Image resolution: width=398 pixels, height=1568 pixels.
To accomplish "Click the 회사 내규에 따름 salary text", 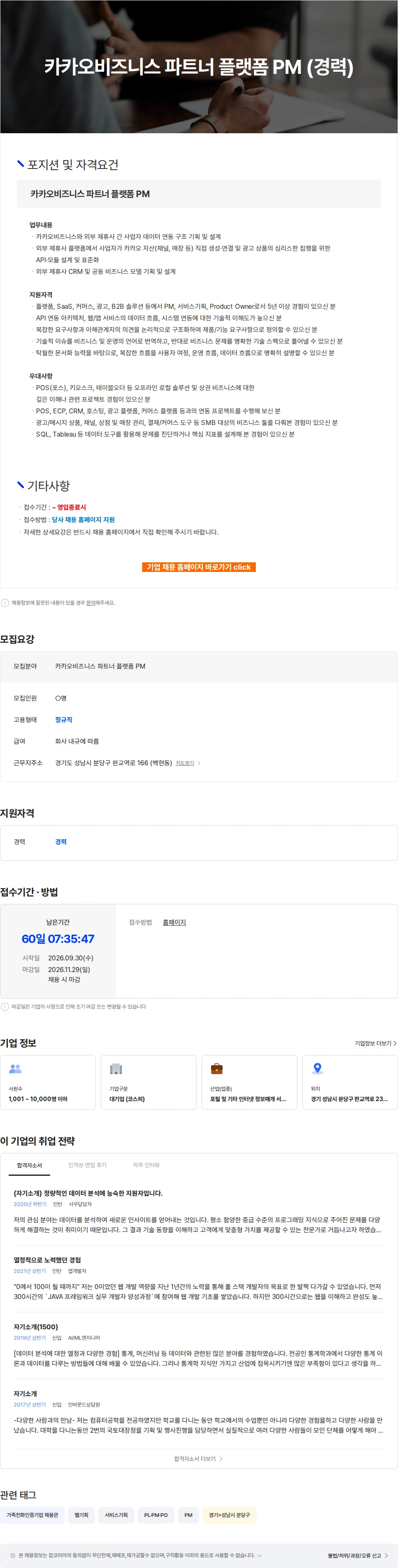I will 77,741.
